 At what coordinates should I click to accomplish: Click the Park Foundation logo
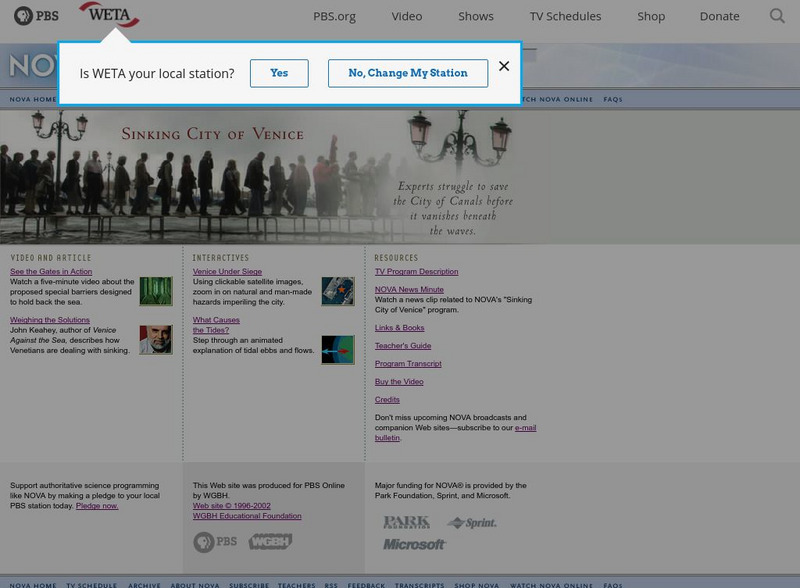click(x=406, y=522)
